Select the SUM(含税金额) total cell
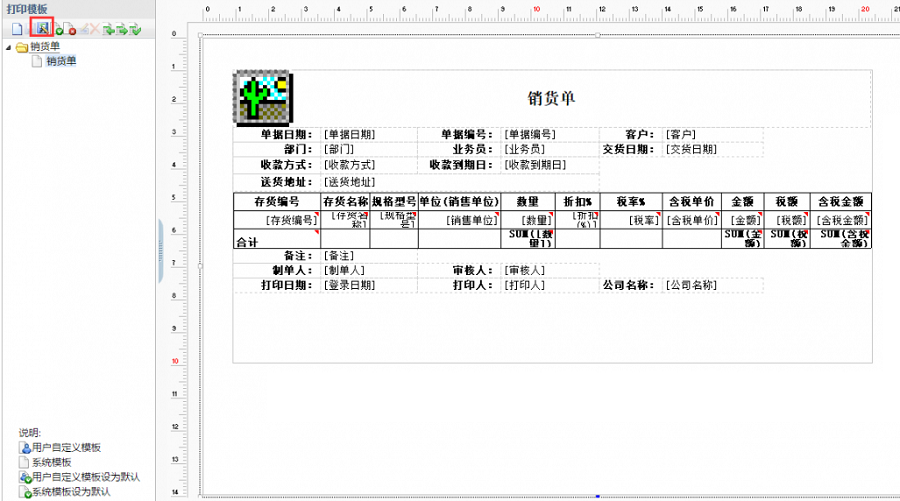 pyautogui.click(x=841, y=239)
